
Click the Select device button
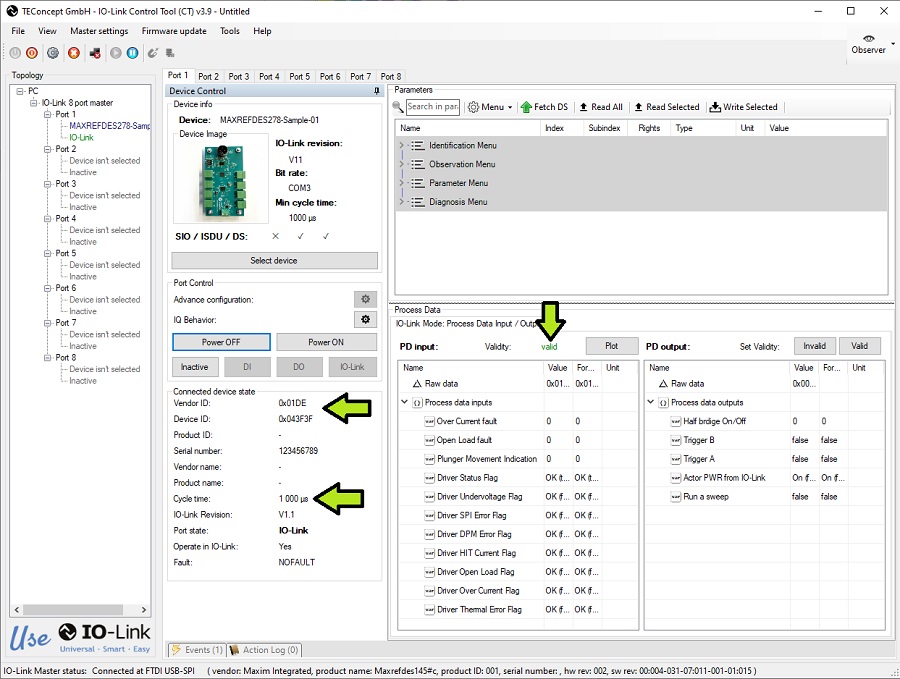coord(274,261)
